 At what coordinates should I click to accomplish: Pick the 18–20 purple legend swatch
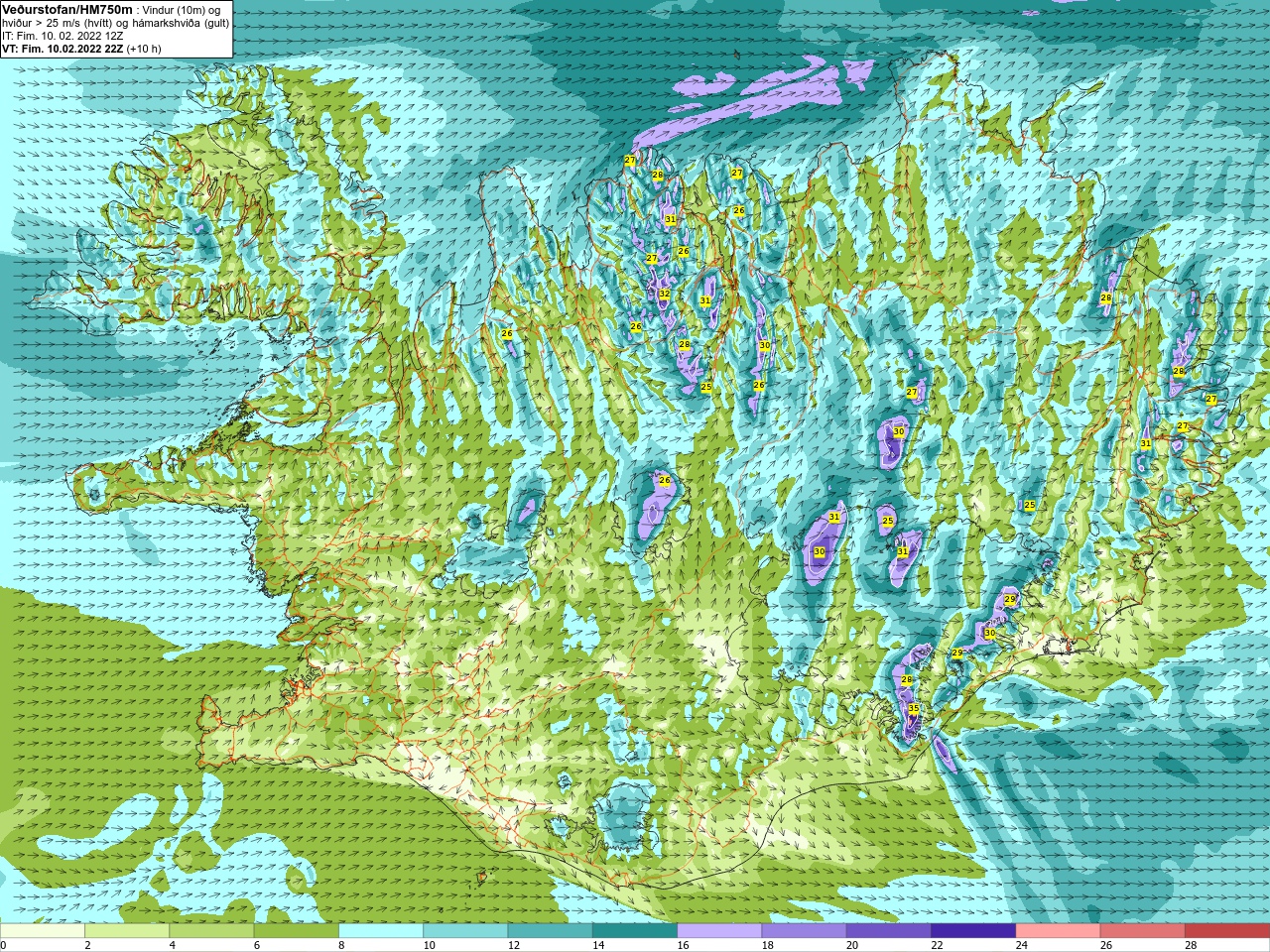[x=805, y=931]
